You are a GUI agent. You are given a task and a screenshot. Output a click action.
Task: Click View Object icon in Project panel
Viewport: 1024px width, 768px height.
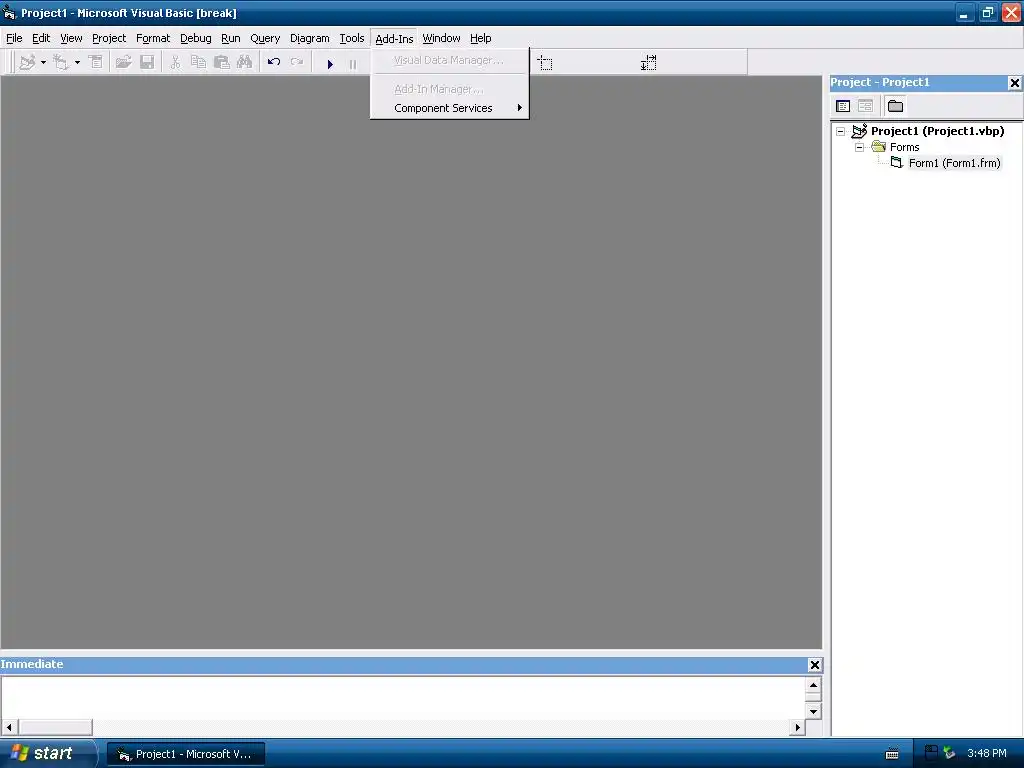pyautogui.click(x=865, y=106)
